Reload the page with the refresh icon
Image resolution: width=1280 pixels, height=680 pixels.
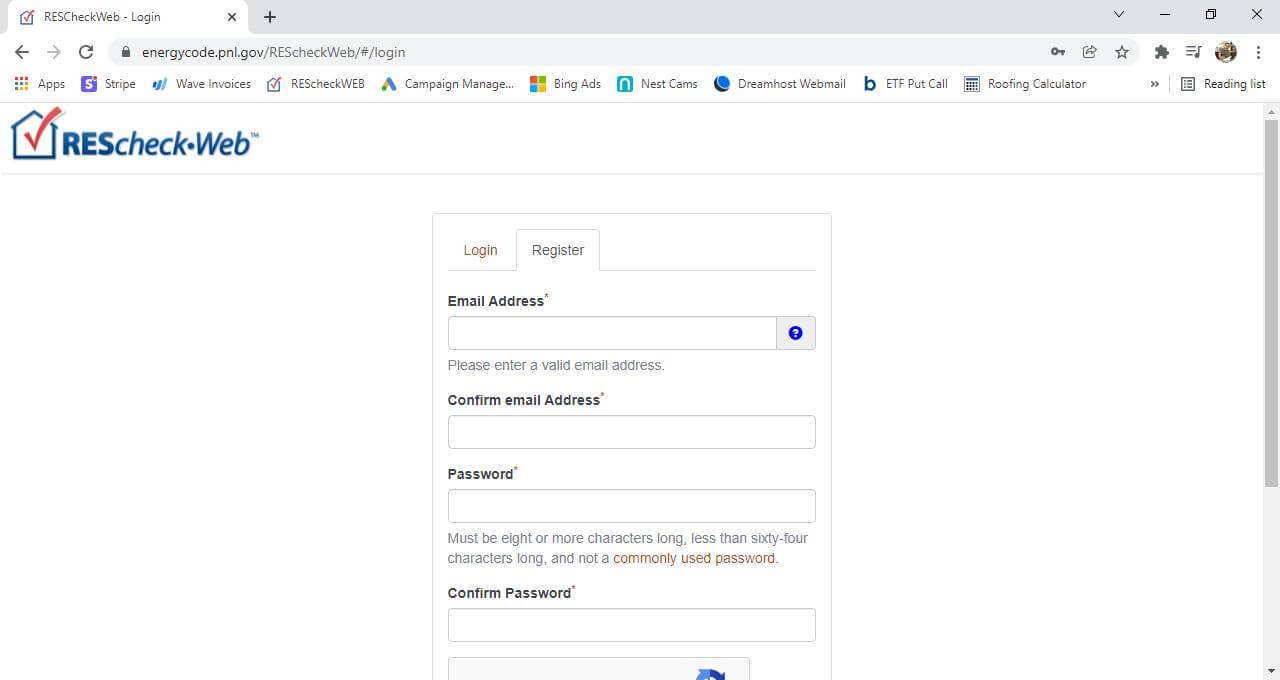pyautogui.click(x=86, y=52)
